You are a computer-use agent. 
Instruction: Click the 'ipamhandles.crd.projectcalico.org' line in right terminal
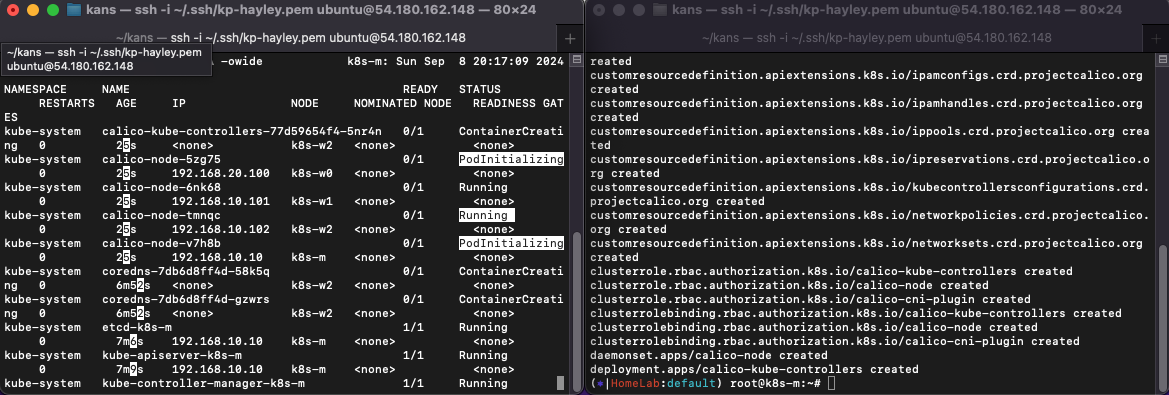pos(866,103)
